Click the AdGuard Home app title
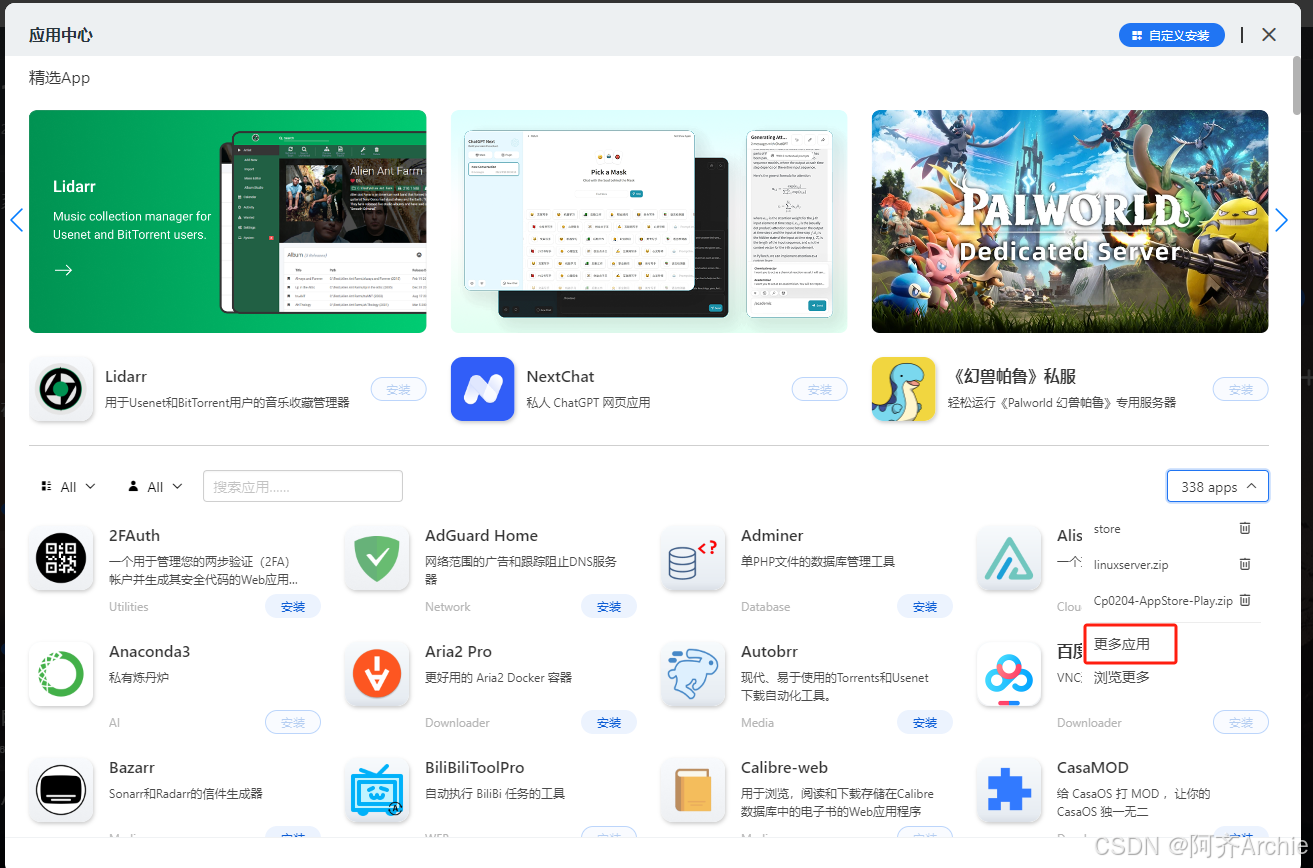 point(481,535)
